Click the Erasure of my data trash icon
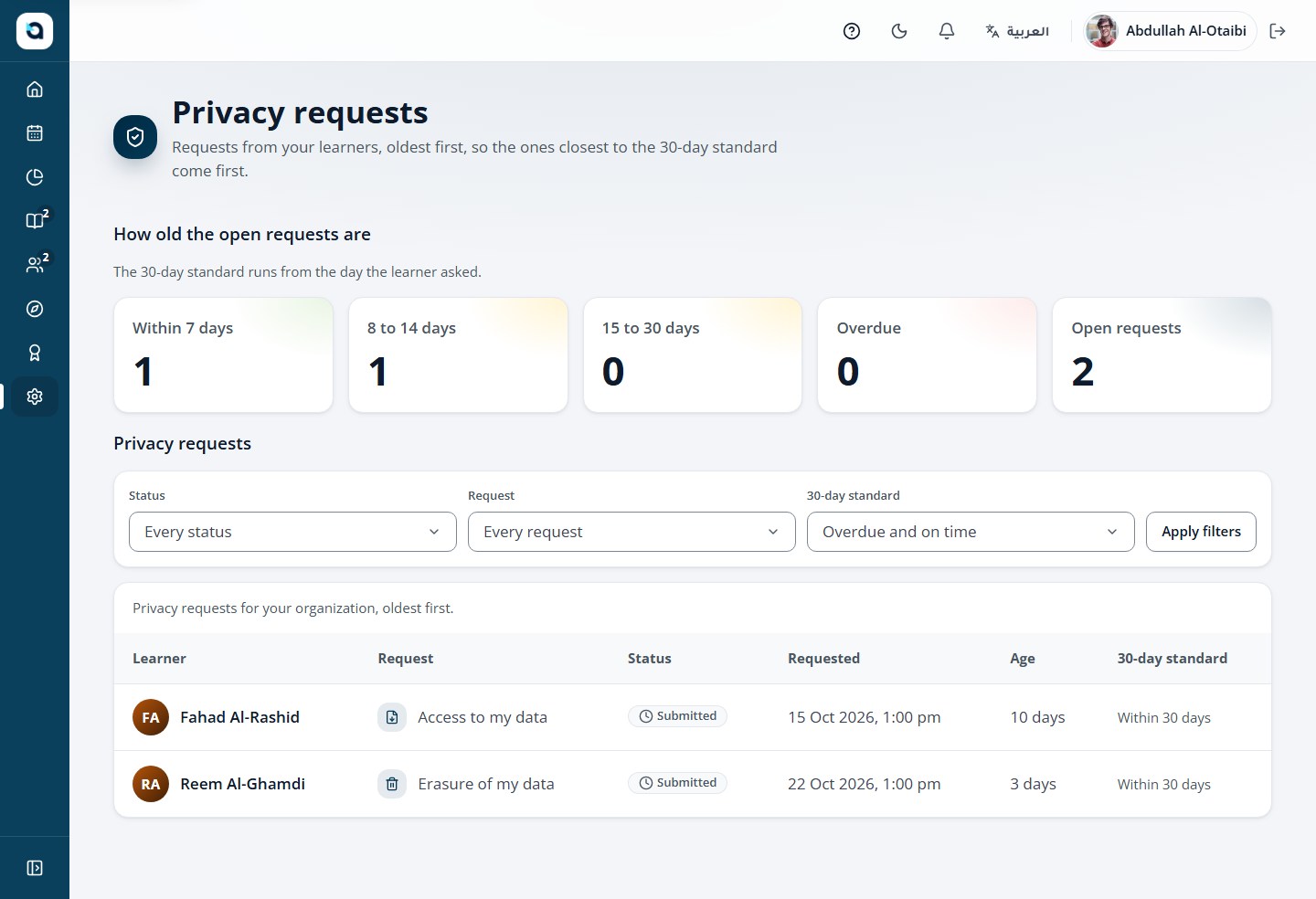This screenshot has width=1316, height=899. (392, 784)
